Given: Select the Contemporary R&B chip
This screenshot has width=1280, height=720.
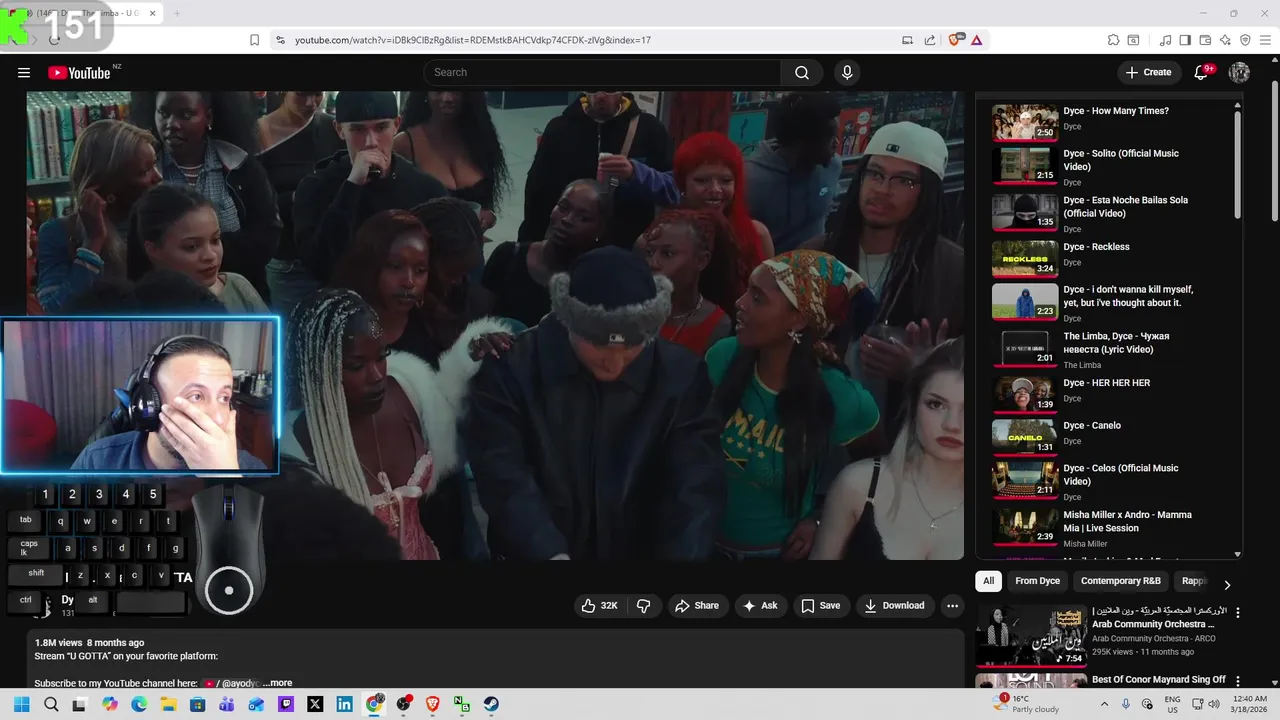Looking at the screenshot, I should [x=1120, y=581].
